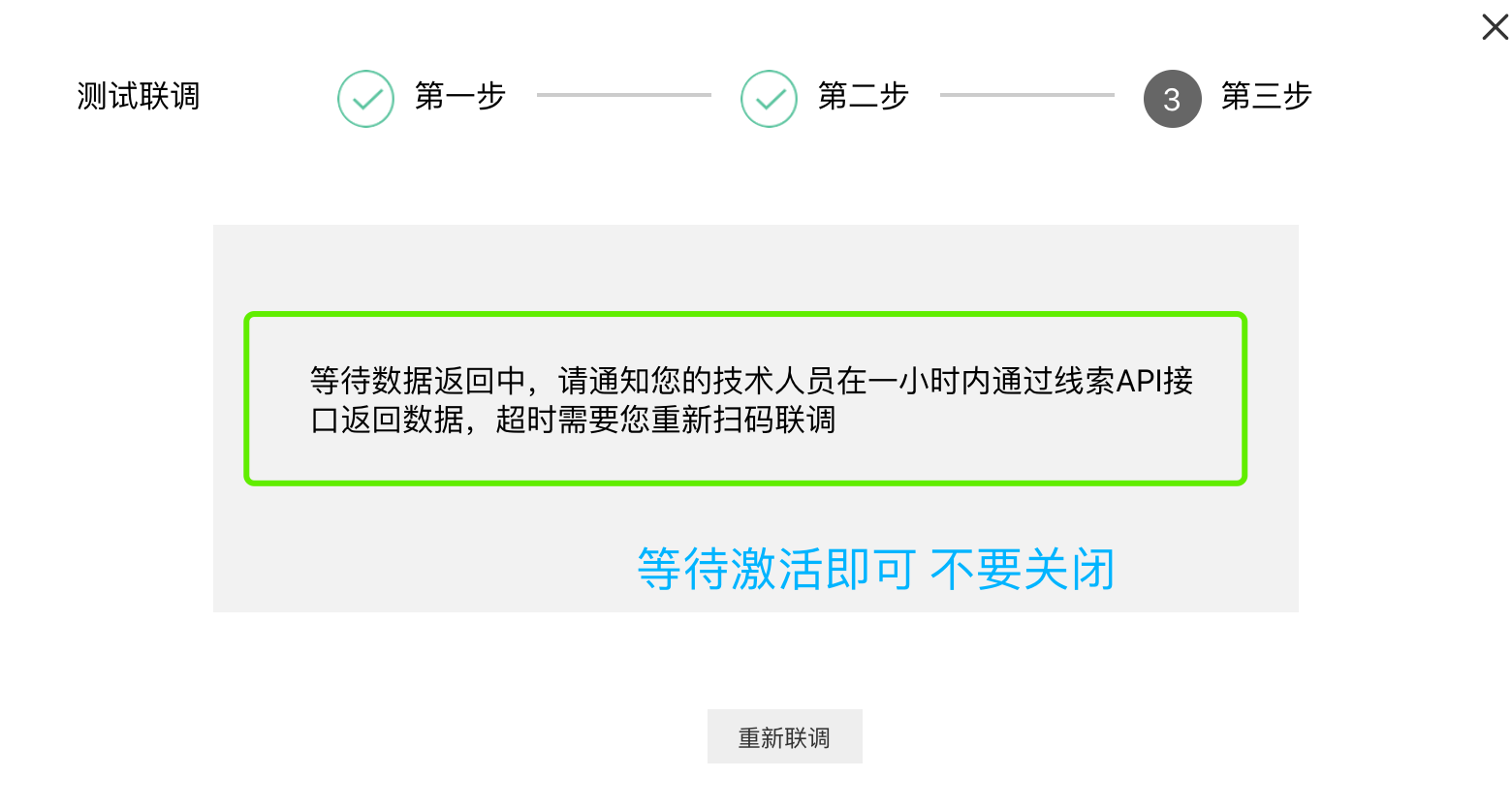The height and width of the screenshot is (810, 1512).
Task: Click the 等待激活即可 portion of blue text
Action: [776, 569]
